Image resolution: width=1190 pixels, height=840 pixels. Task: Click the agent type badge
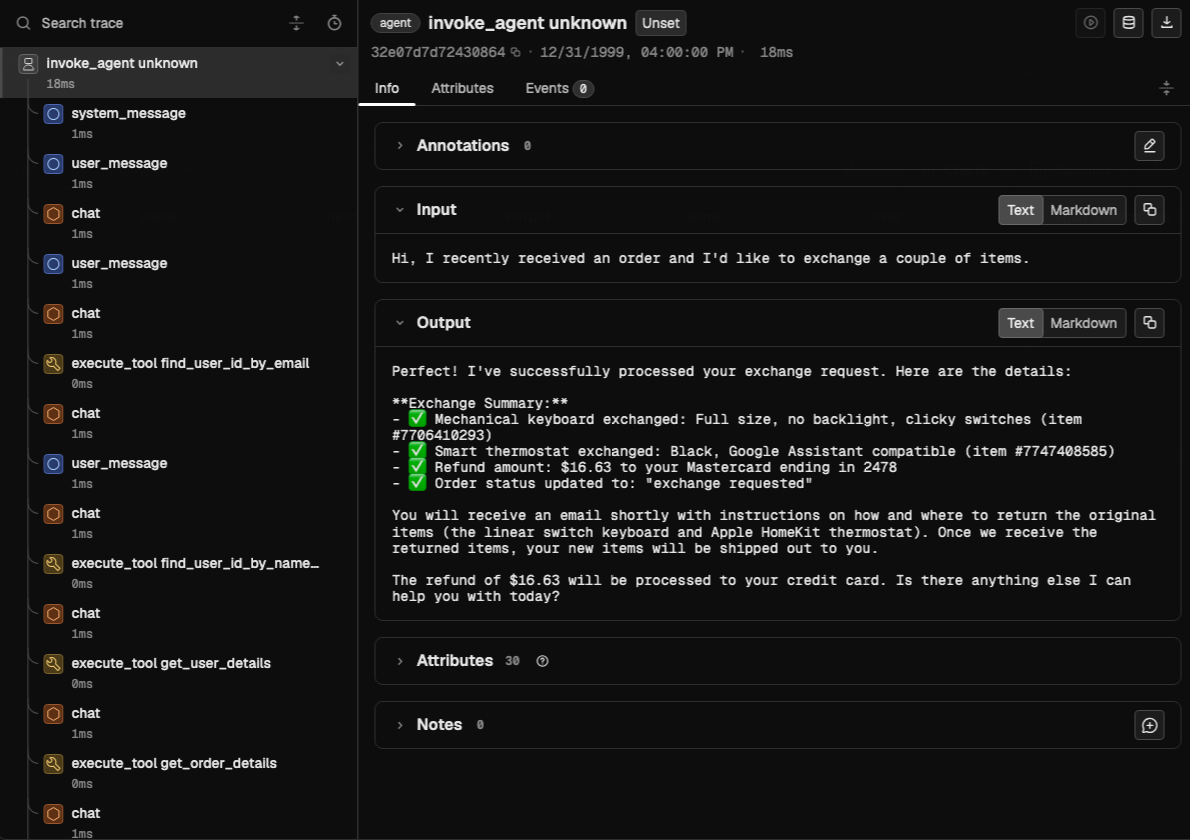[x=395, y=24]
